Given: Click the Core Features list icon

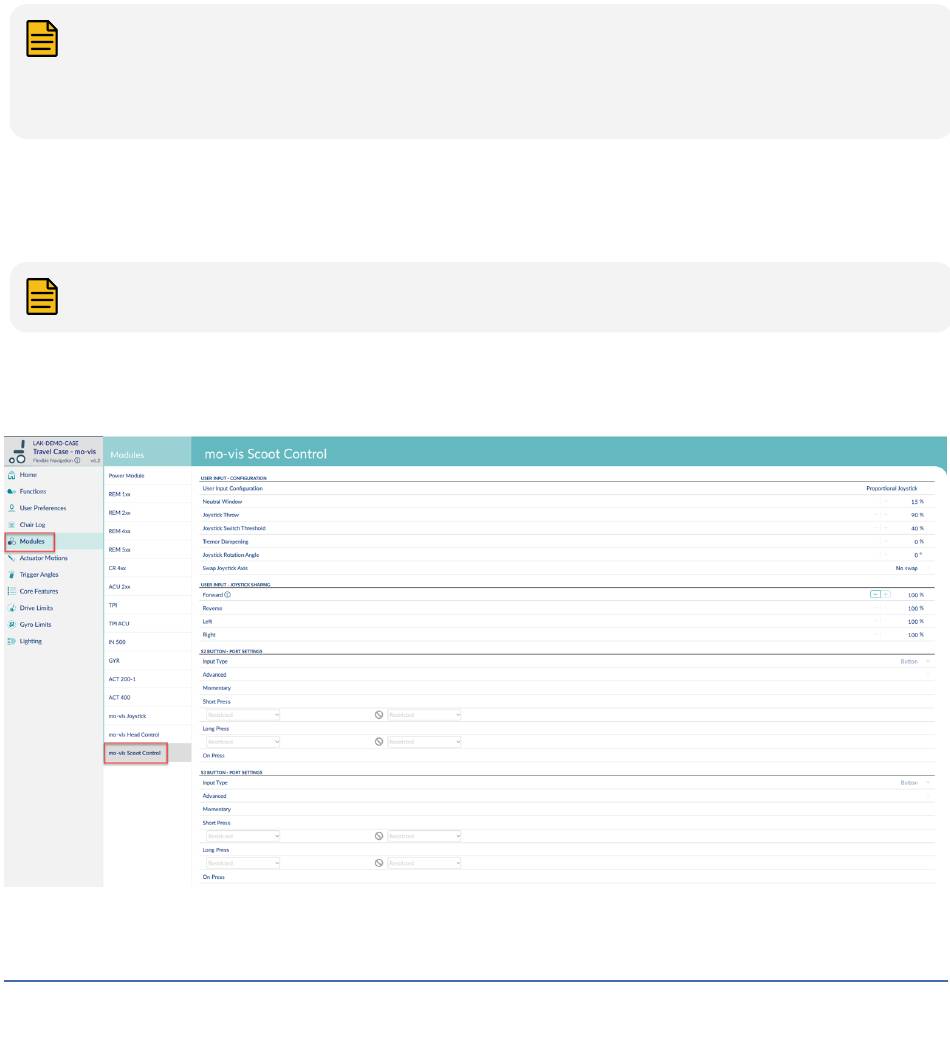Looking at the screenshot, I should (x=11, y=592).
